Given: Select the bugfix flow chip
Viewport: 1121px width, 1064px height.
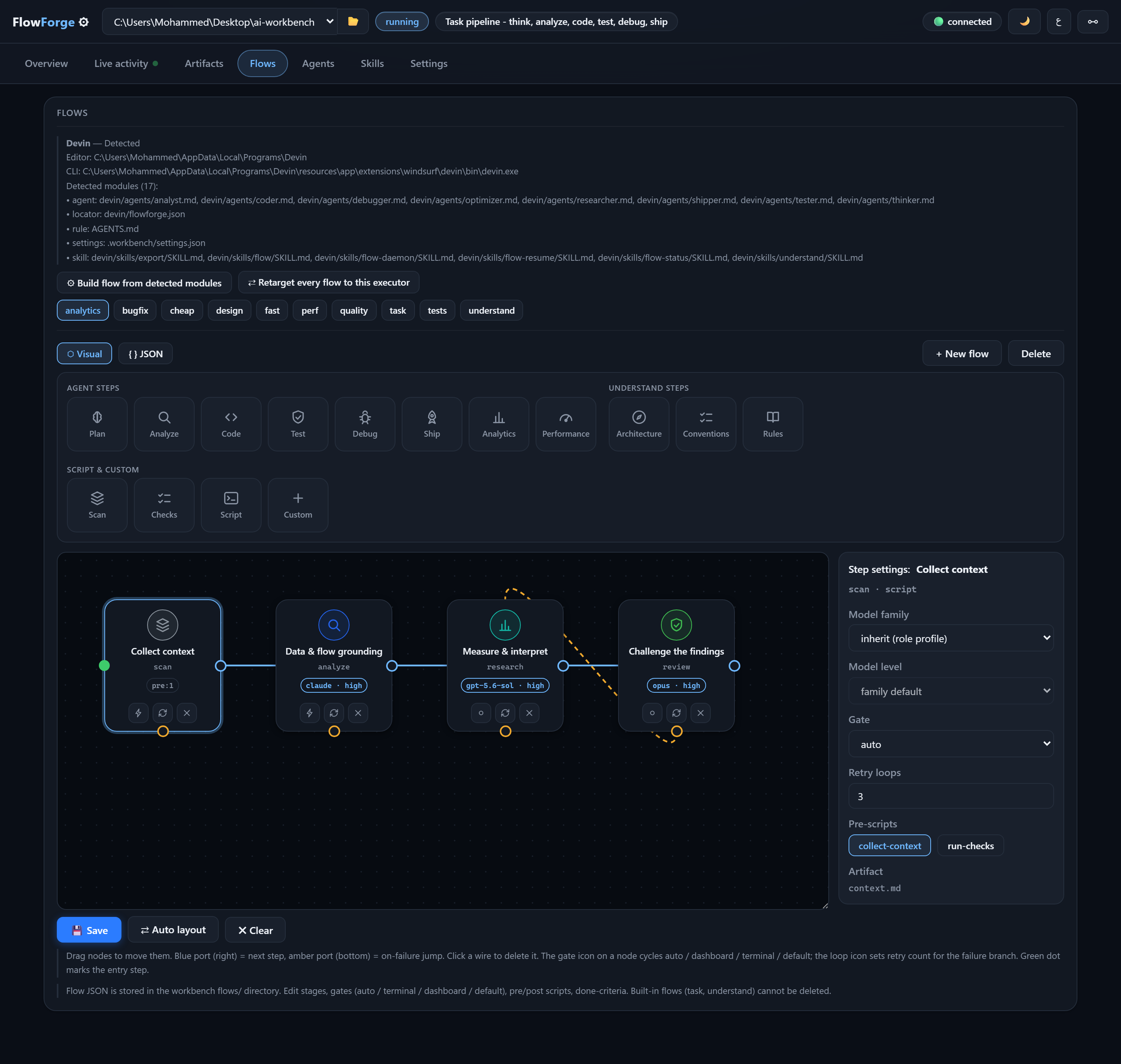Looking at the screenshot, I should 135,310.
